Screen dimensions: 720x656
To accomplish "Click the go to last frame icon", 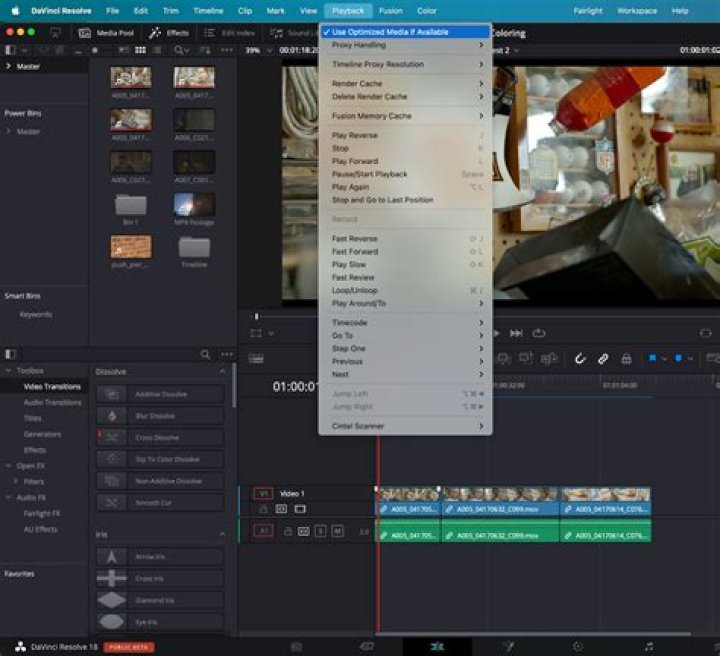I will [517, 333].
